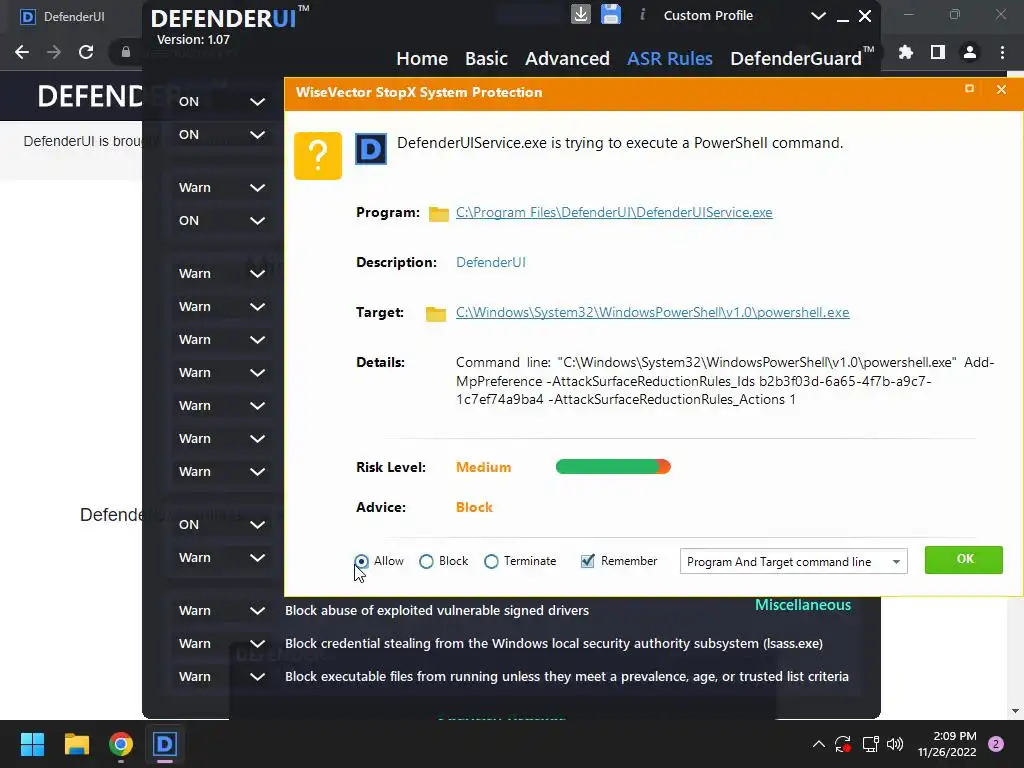Open the Chrome three-dot menu
This screenshot has width=1024, height=768.
(1002, 52)
